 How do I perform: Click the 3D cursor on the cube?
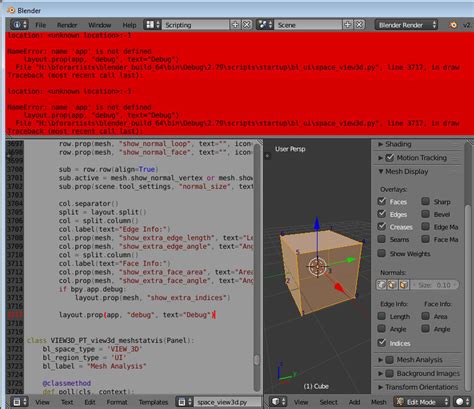click(x=317, y=267)
